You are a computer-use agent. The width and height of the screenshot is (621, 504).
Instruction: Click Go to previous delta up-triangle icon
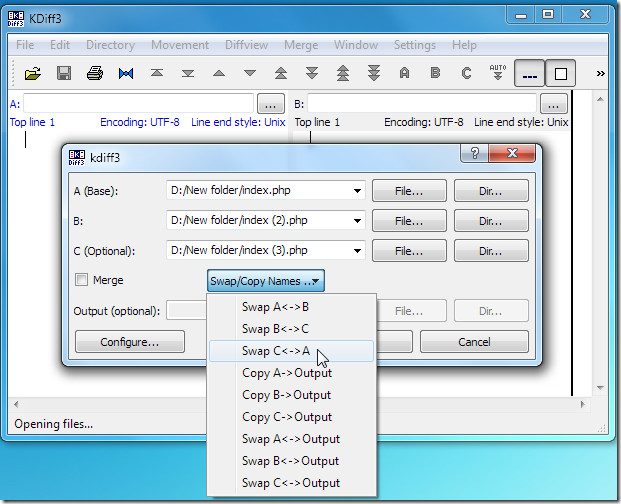point(219,73)
